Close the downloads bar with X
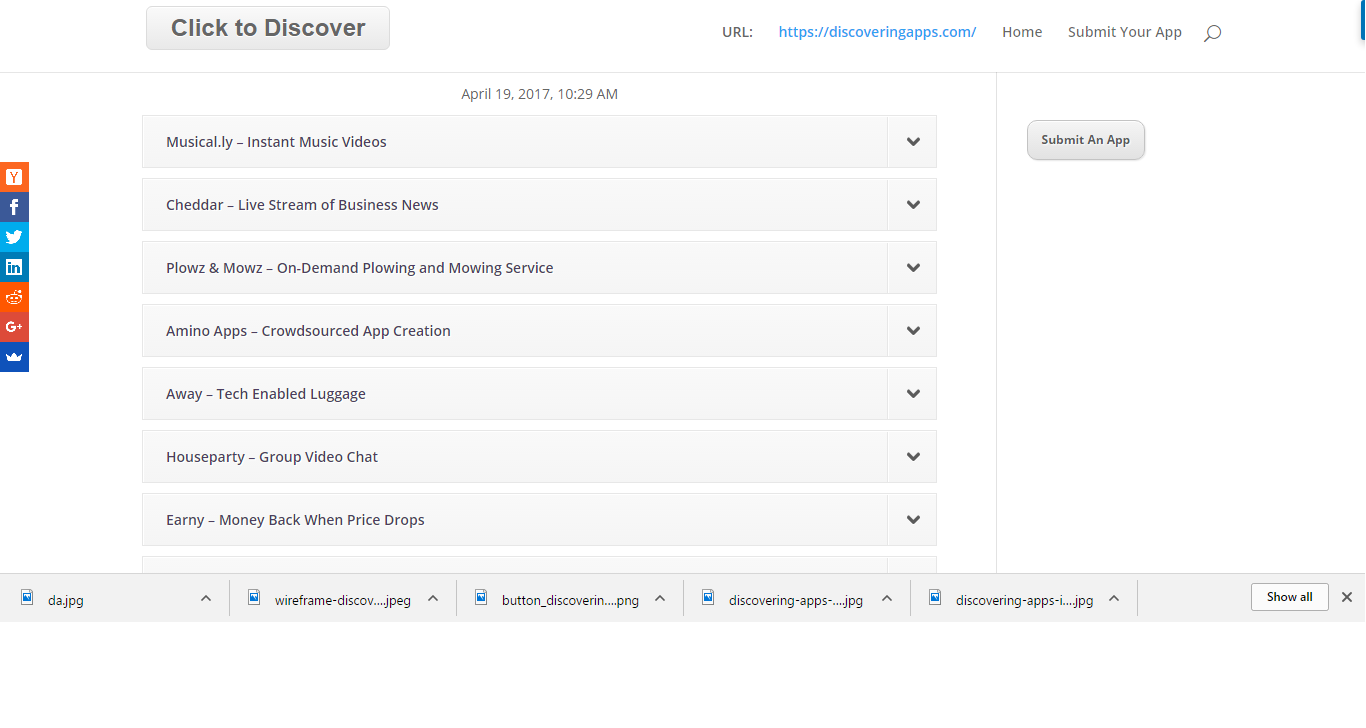The image size is (1366, 728). [x=1347, y=597]
